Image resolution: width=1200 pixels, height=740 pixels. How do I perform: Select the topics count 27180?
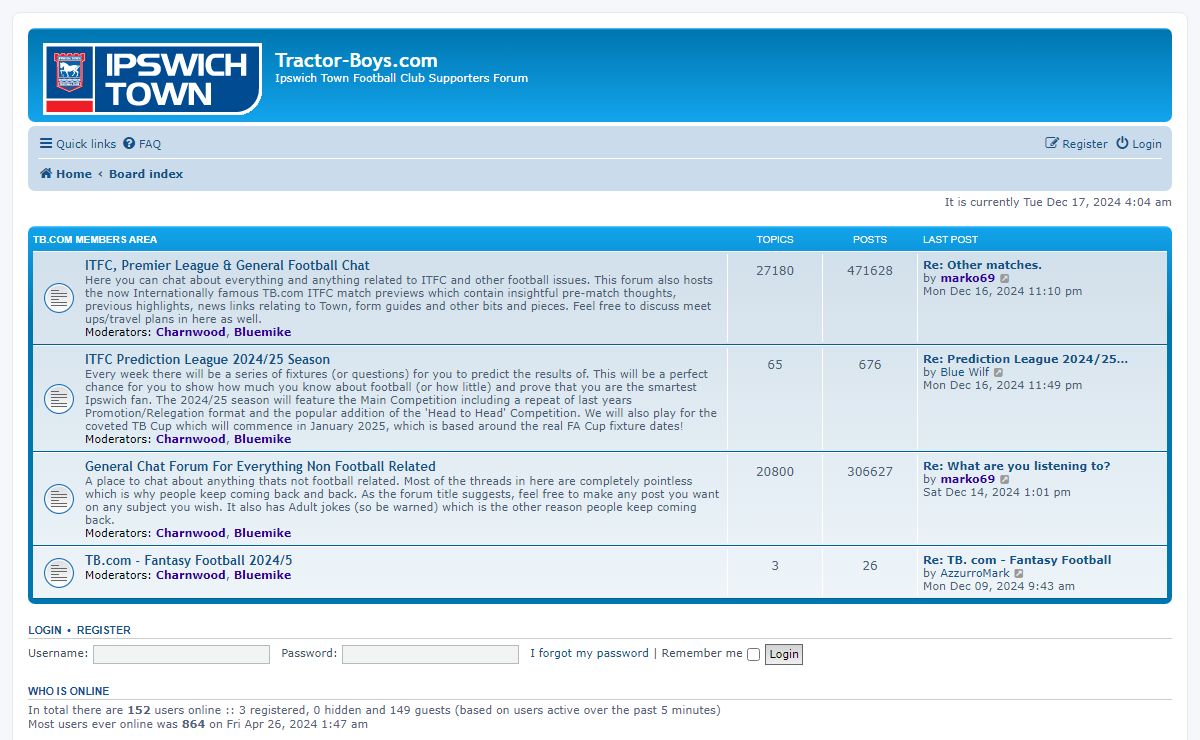click(775, 270)
